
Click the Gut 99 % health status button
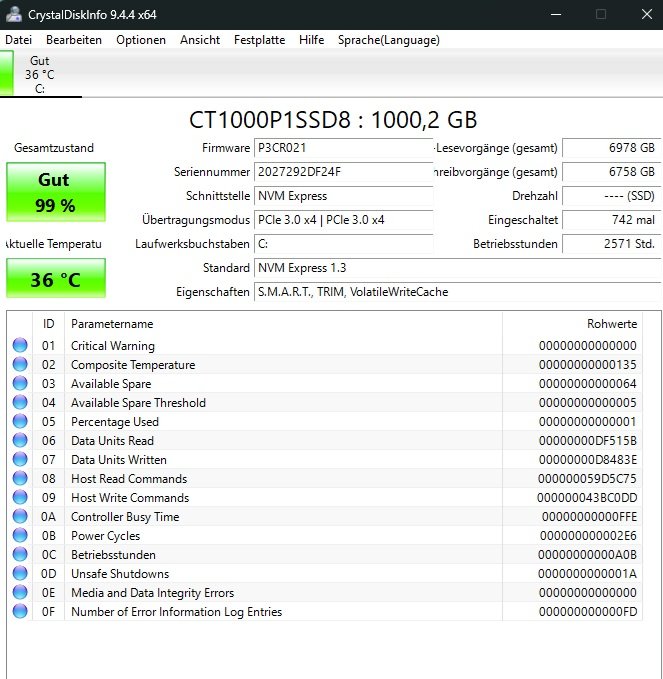(56, 192)
